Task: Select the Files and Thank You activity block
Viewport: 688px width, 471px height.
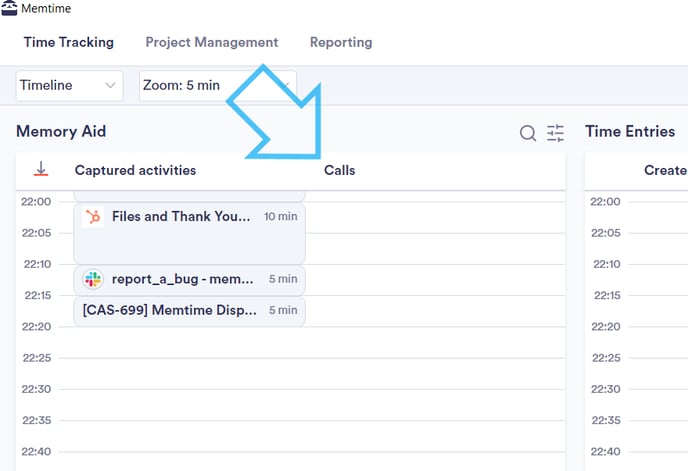Action: pos(189,233)
